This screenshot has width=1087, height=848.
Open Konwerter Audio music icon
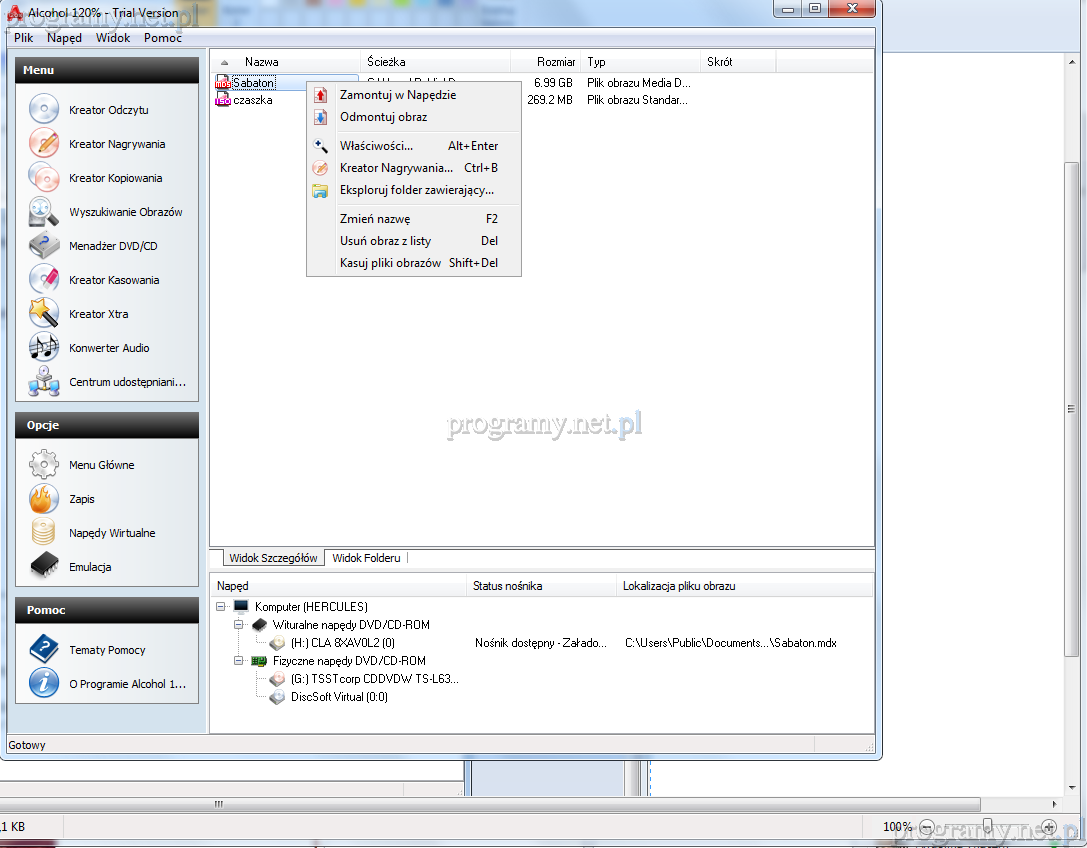[x=44, y=348]
